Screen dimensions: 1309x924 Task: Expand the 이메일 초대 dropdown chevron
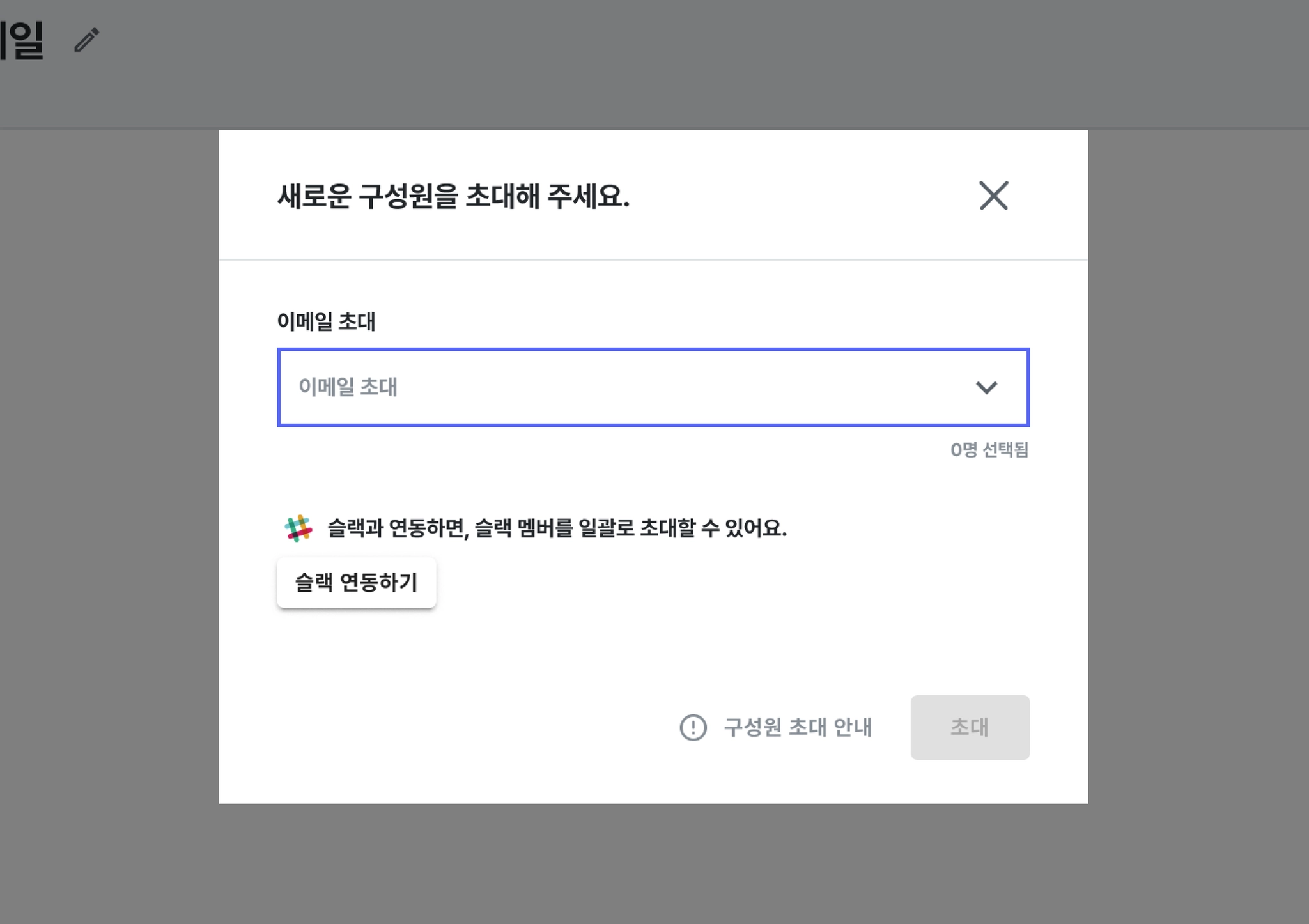pyautogui.click(x=986, y=387)
